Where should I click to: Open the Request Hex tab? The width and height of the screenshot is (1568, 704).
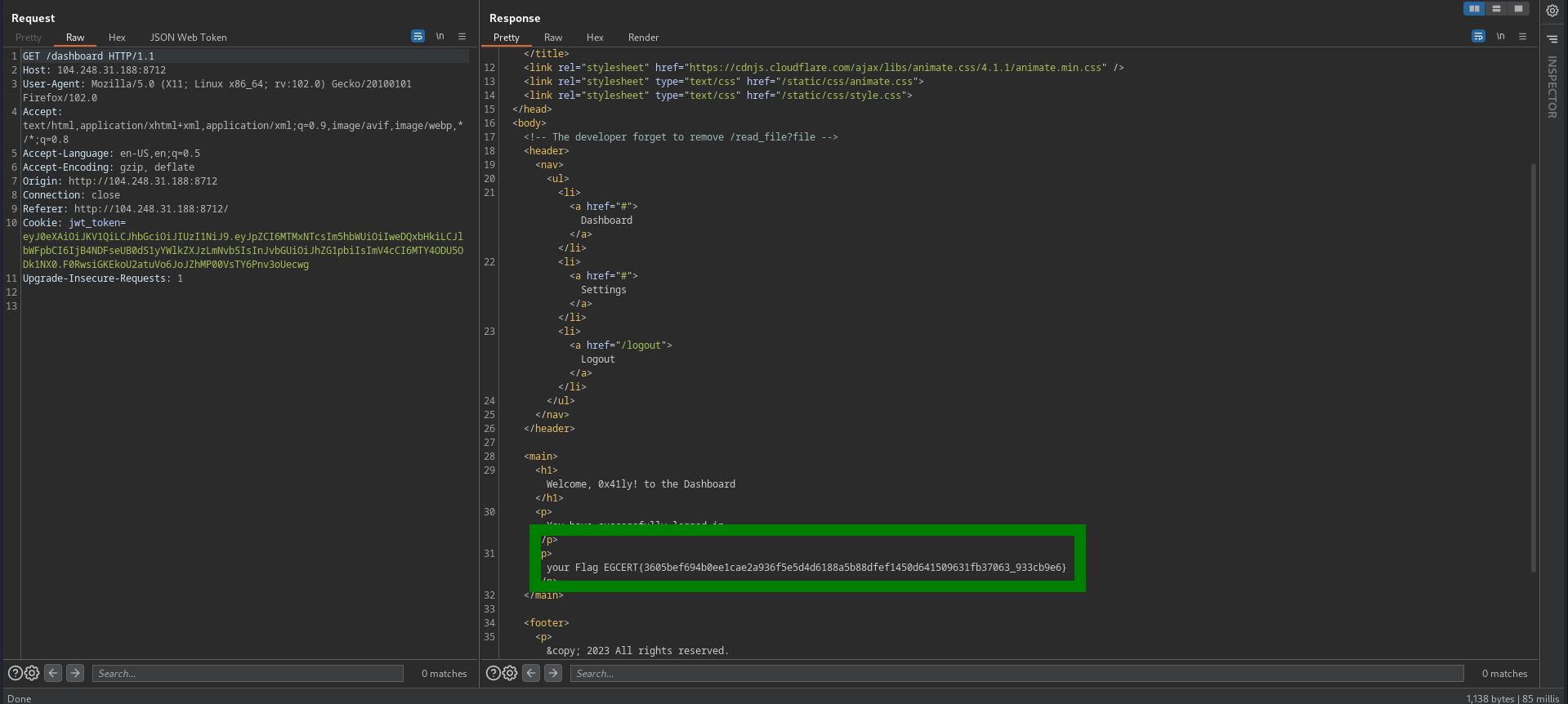click(117, 38)
